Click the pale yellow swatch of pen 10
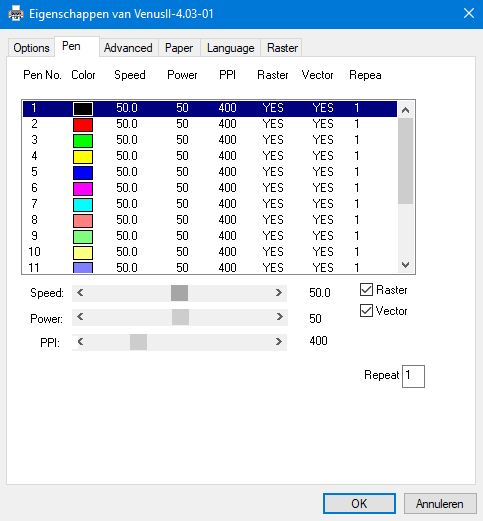Screen dimensions: 483x521 (x=83, y=253)
